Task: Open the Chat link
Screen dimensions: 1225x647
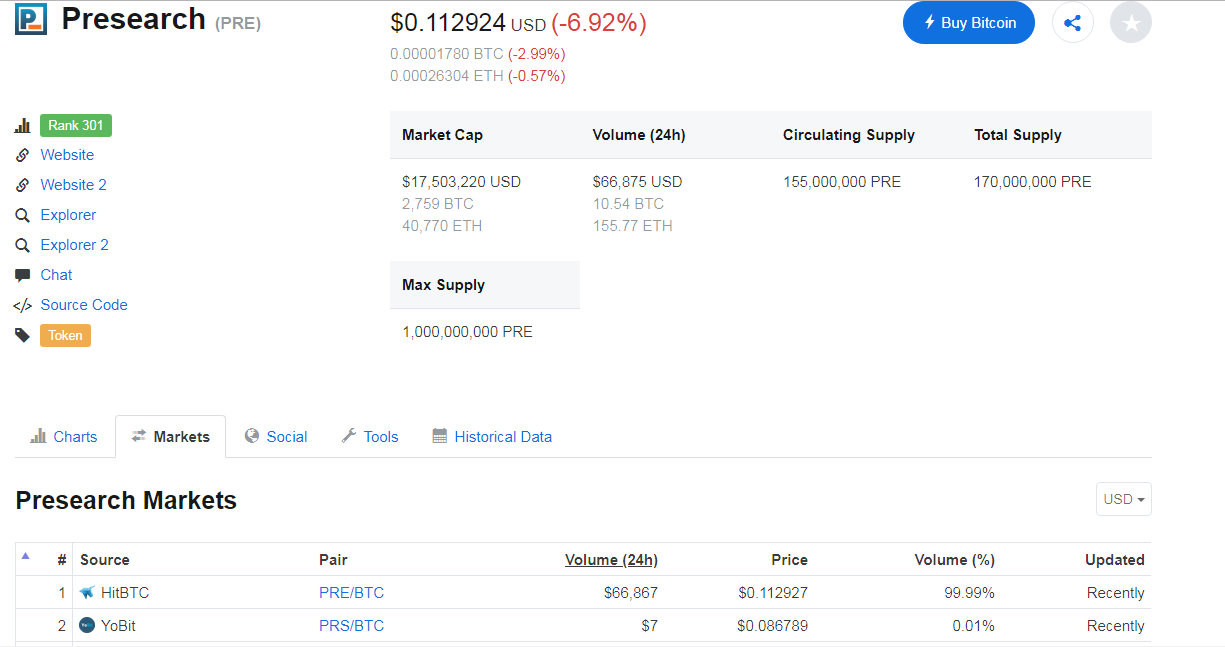Action: (56, 275)
